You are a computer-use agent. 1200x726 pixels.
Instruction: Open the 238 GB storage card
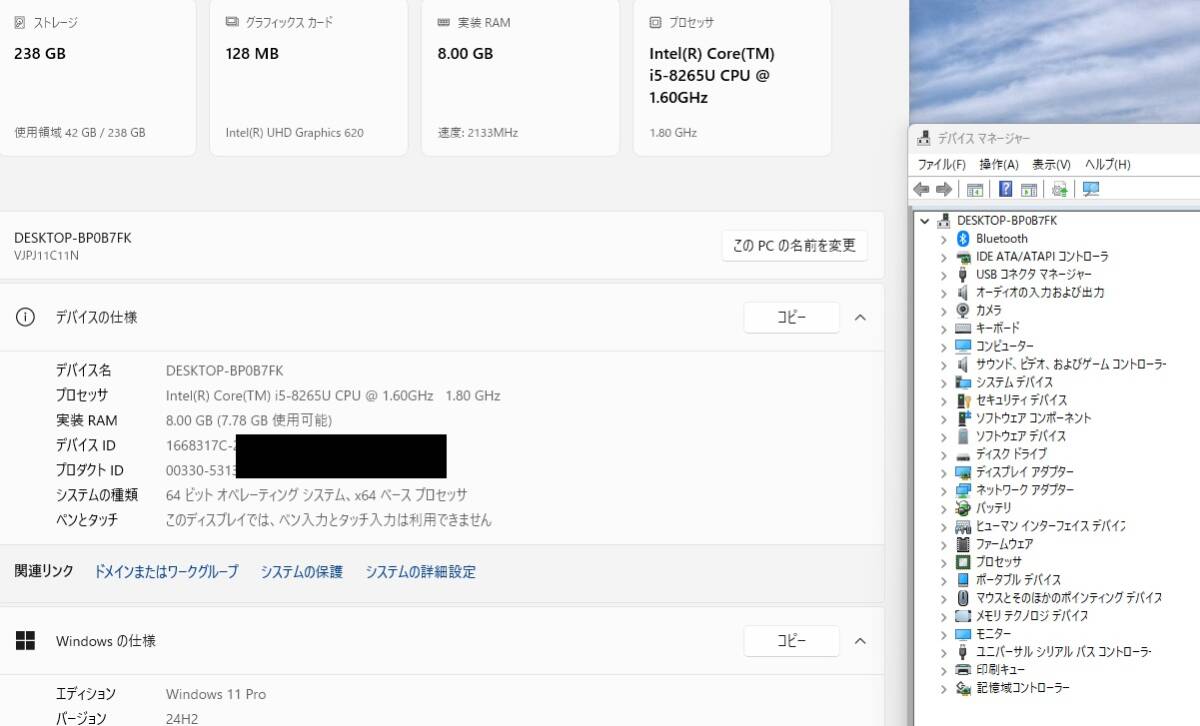(x=97, y=78)
